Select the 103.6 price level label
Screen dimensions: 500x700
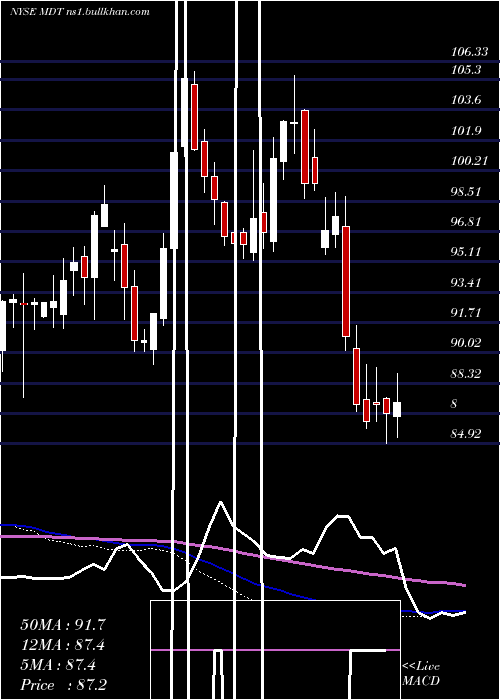[x=466, y=100]
